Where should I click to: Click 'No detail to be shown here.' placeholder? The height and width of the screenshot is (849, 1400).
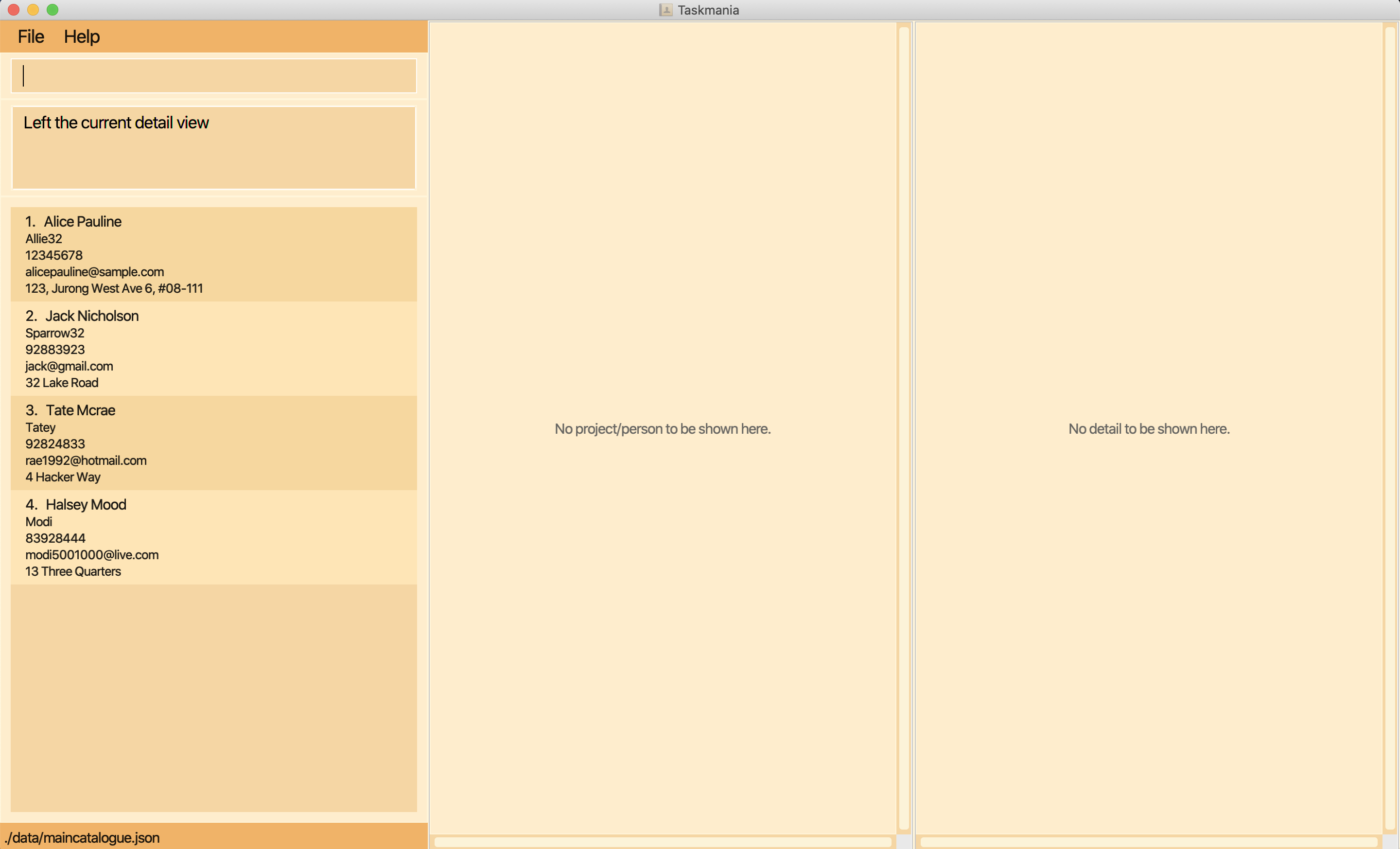click(x=1149, y=428)
